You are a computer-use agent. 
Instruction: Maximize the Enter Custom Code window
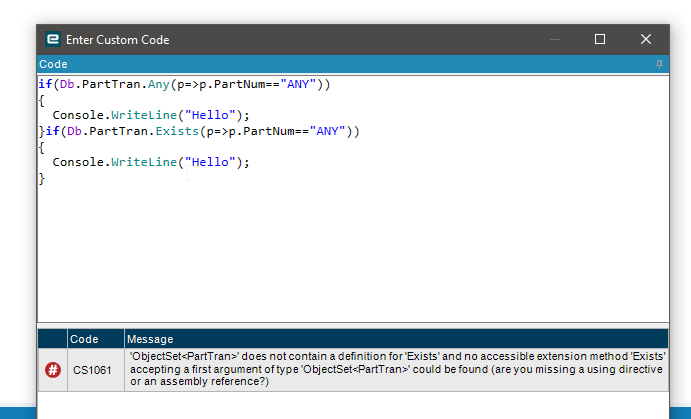tap(600, 39)
